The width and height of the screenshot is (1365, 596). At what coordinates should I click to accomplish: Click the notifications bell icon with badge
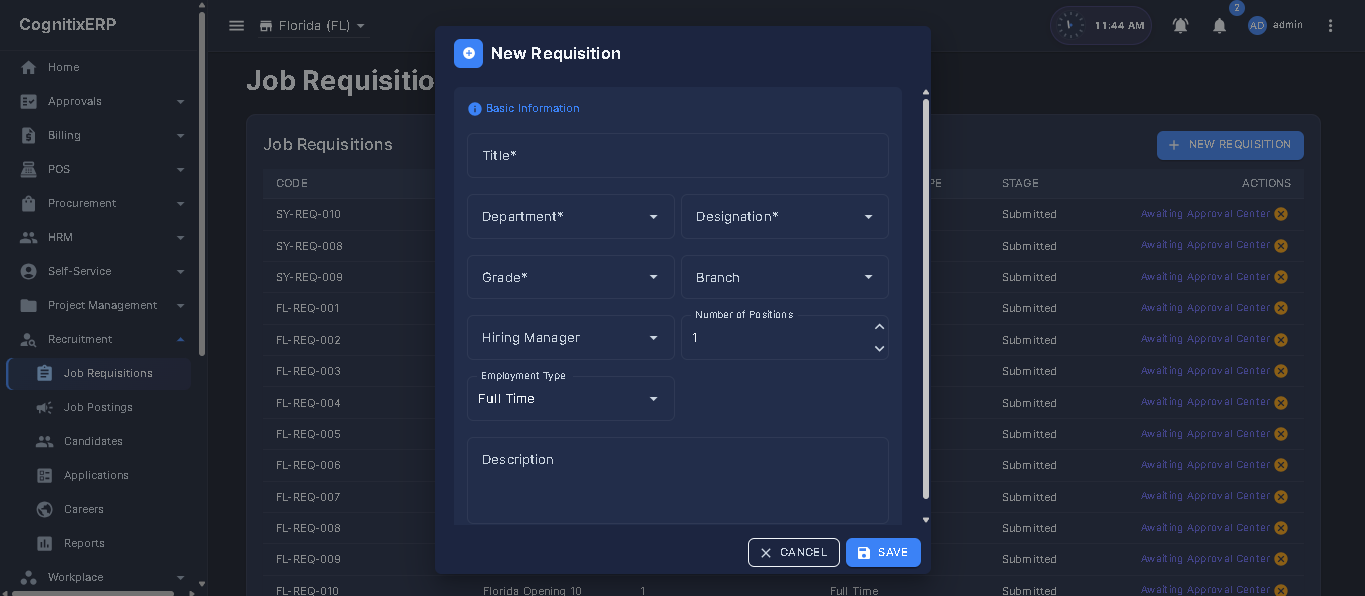coord(1219,26)
